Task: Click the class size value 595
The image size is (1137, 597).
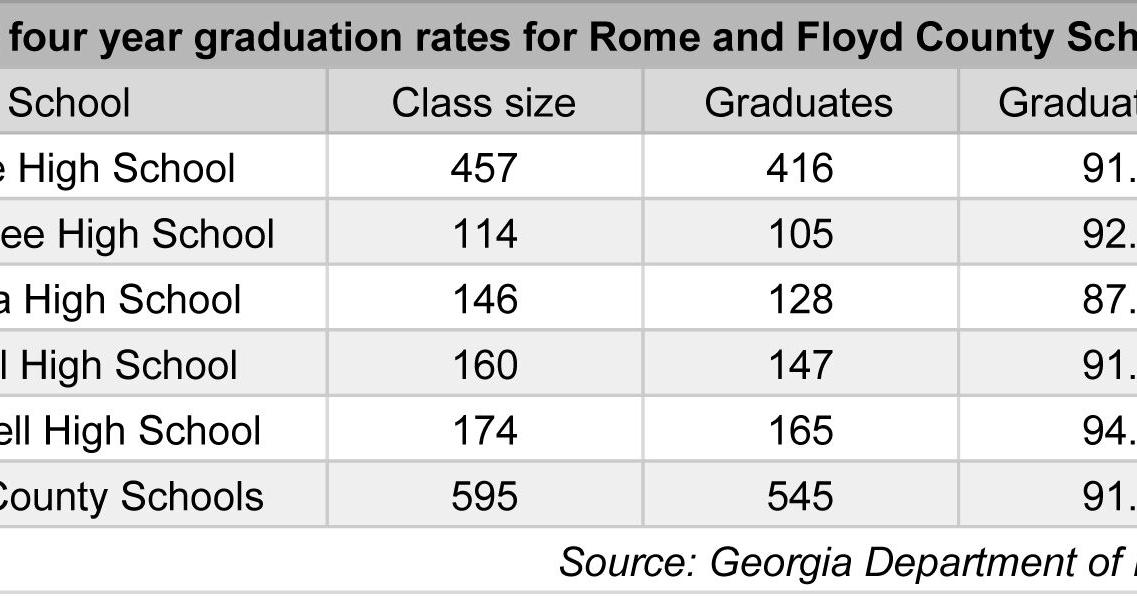Action: 484,496
